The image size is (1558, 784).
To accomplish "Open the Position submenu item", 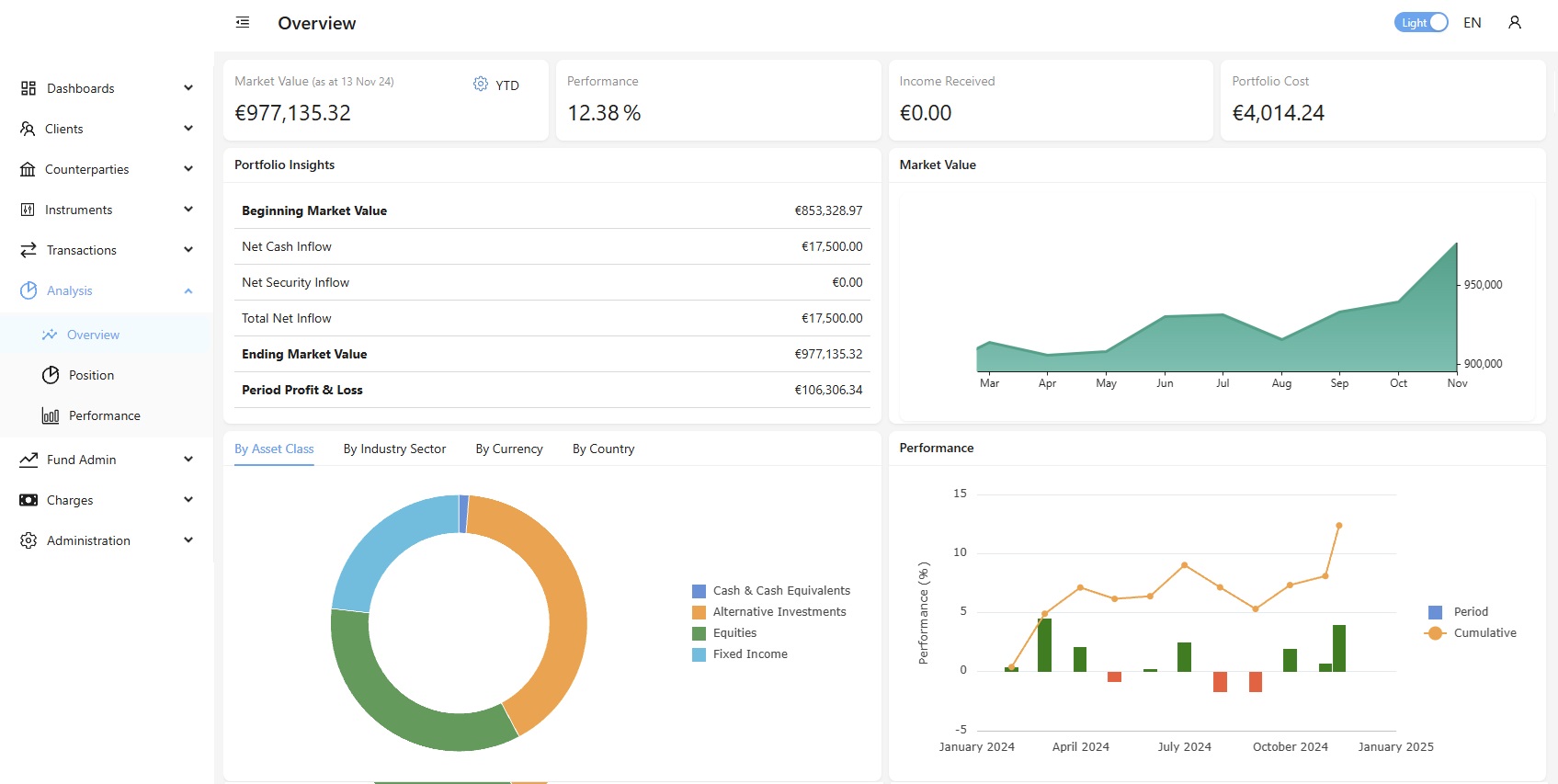I will [107, 375].
